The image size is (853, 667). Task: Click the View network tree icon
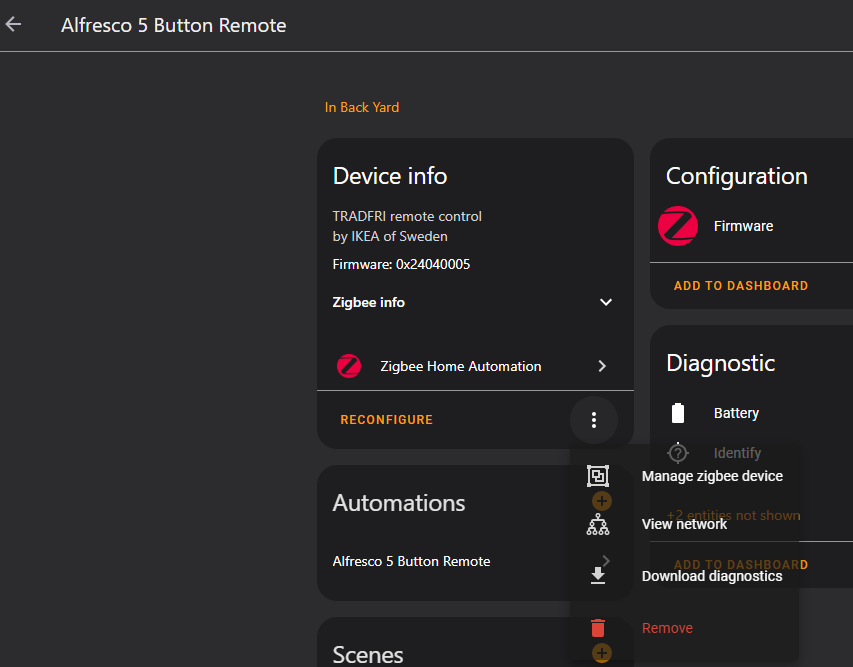point(598,524)
